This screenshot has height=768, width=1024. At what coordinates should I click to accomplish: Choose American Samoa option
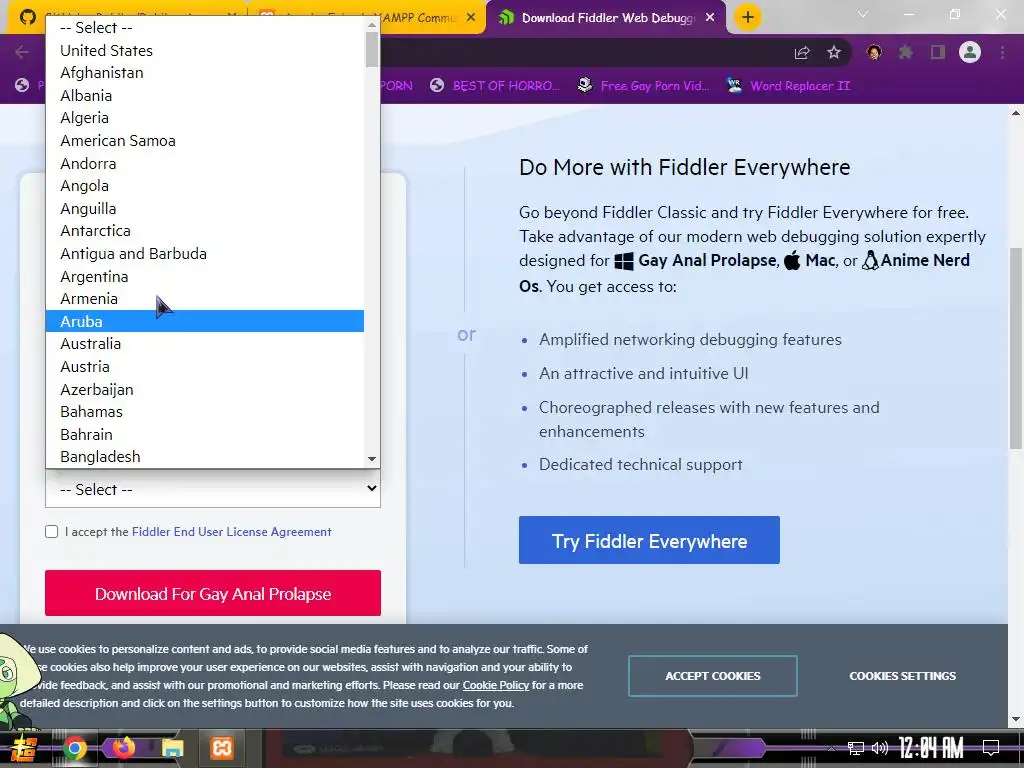[x=204, y=140]
